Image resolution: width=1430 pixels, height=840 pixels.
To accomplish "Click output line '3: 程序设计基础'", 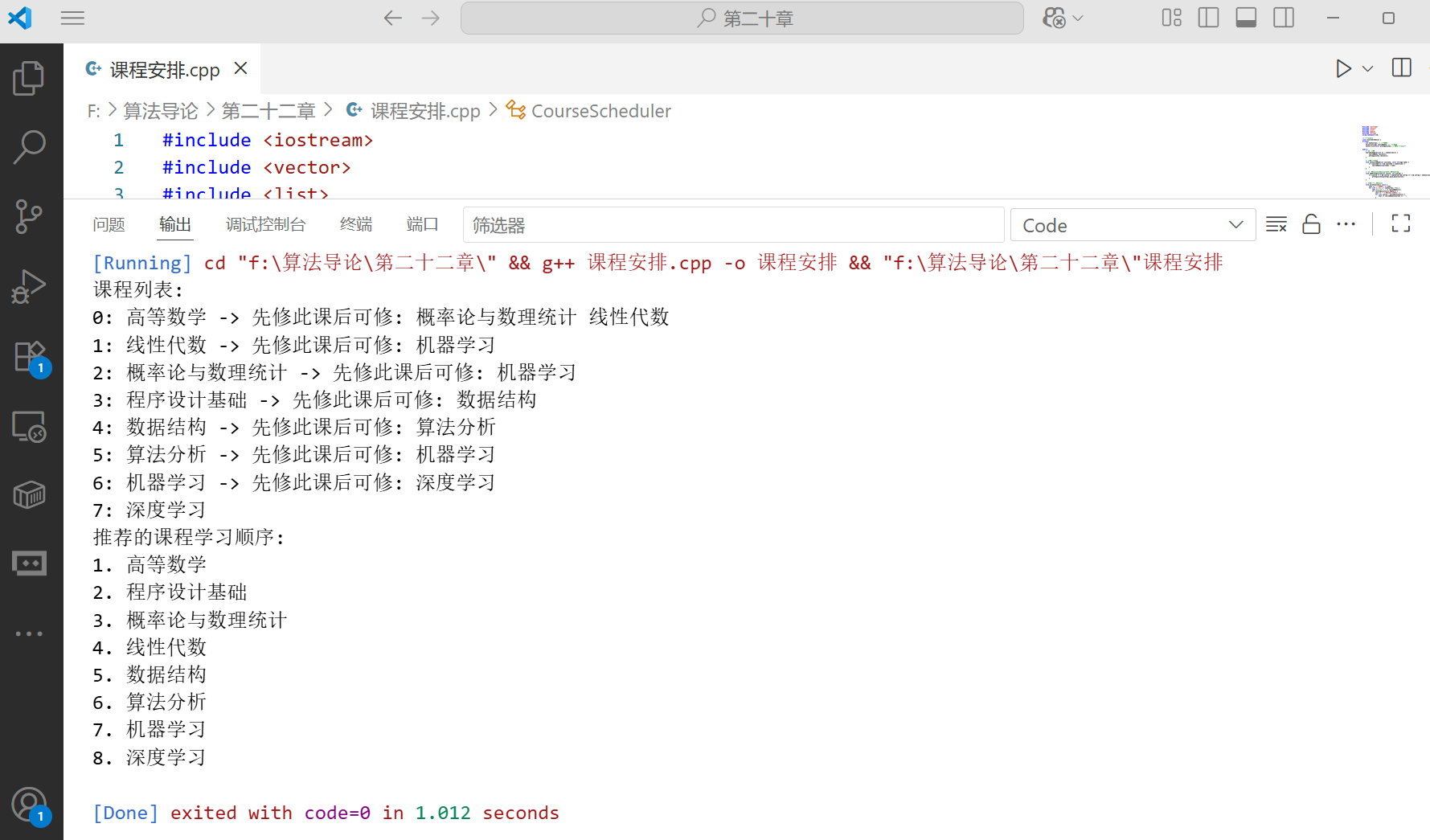I will click(x=314, y=400).
